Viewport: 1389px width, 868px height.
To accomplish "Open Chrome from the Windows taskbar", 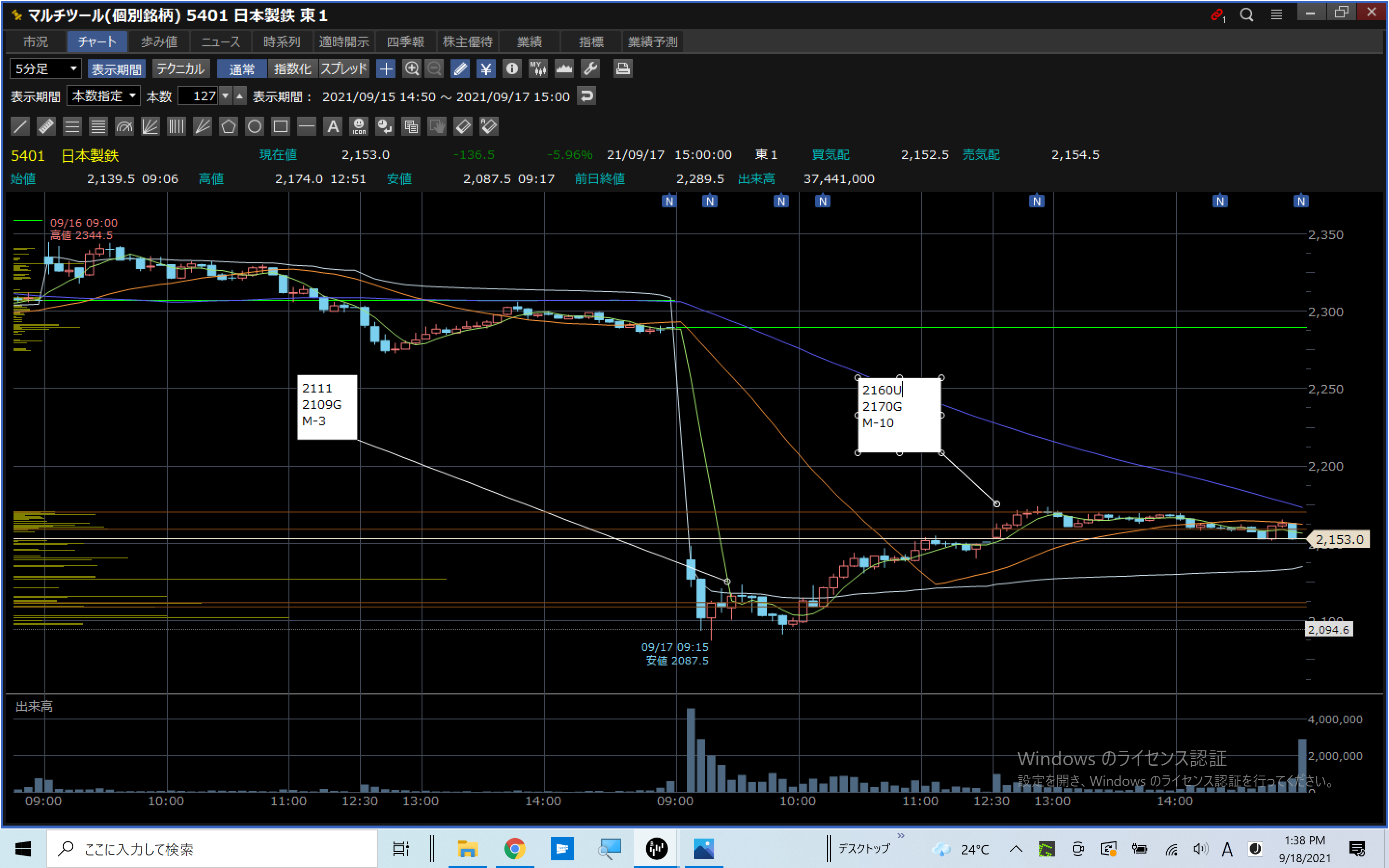I will click(x=514, y=849).
